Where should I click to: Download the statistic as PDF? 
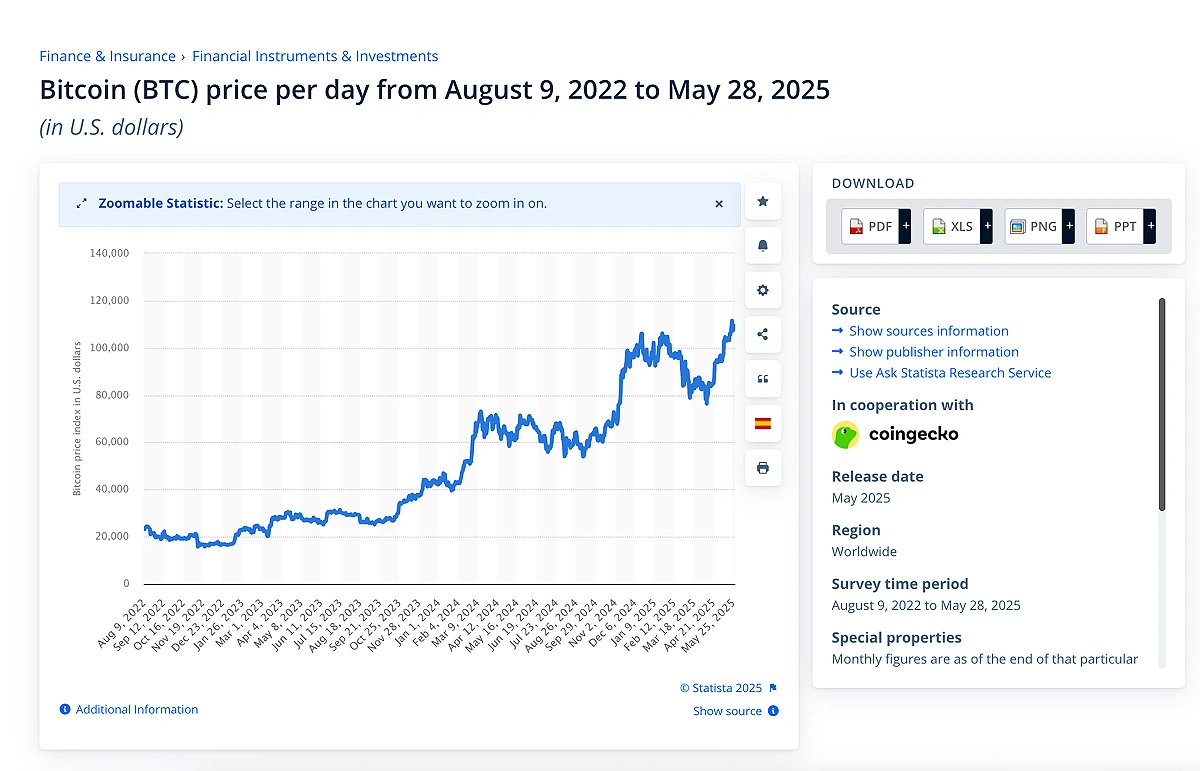click(869, 226)
